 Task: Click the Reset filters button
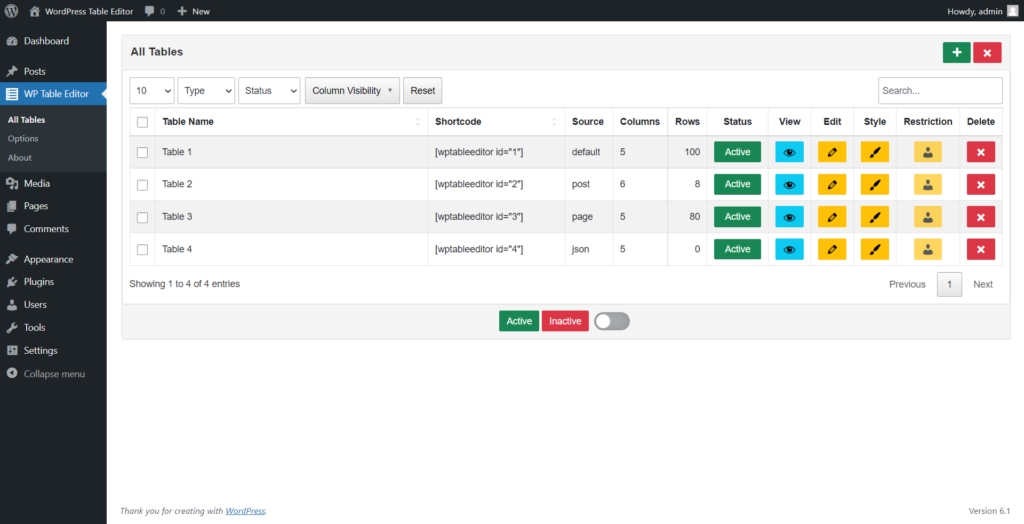(x=423, y=91)
